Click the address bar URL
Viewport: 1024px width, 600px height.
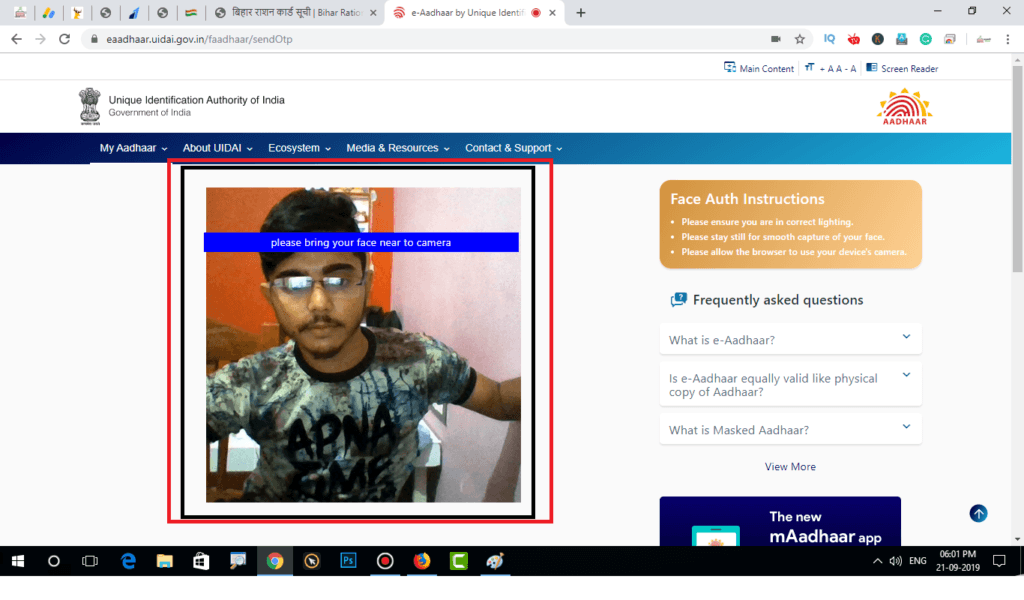(x=199, y=39)
